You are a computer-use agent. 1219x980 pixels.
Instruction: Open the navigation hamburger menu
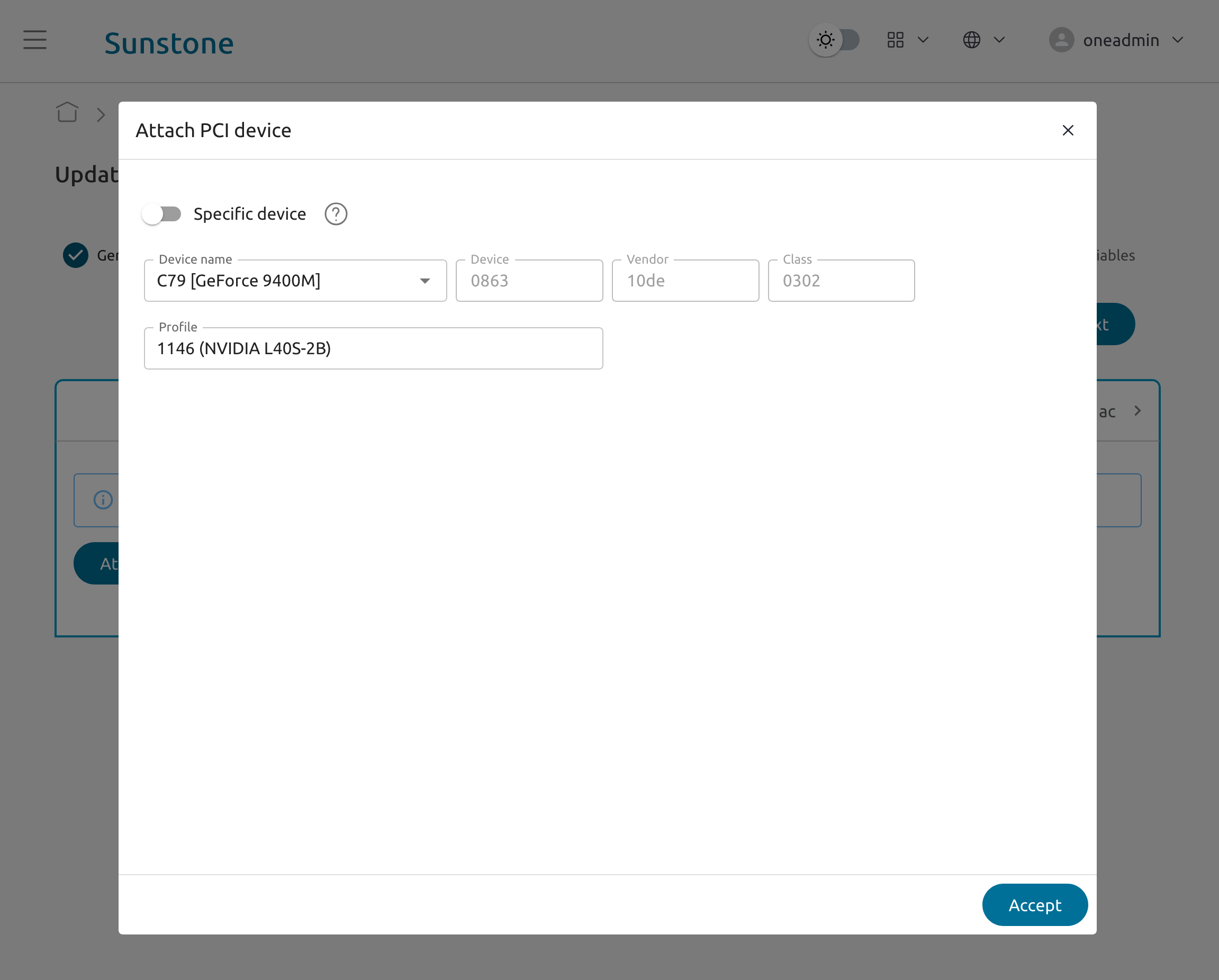34,40
